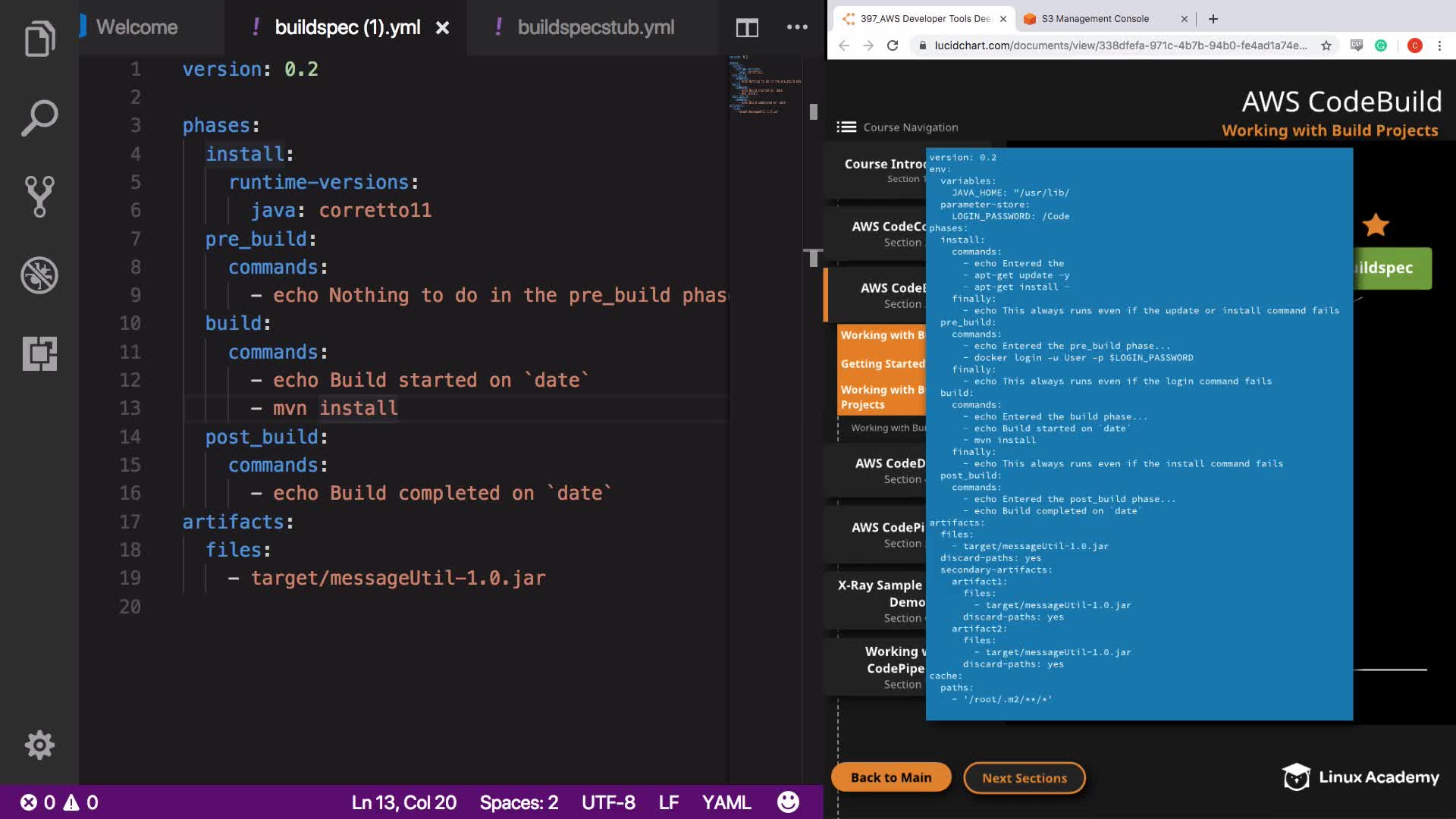Click the split editor icon
This screenshot has width=1456, height=819.
coord(747,28)
